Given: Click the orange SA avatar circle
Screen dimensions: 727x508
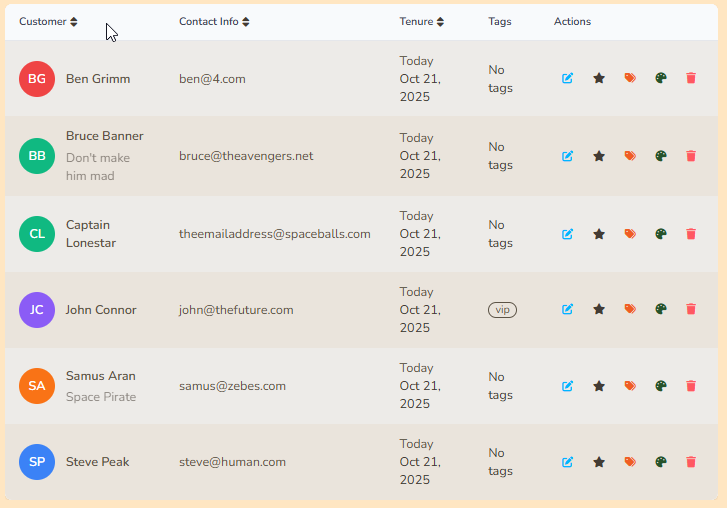Looking at the screenshot, I should (x=37, y=386).
